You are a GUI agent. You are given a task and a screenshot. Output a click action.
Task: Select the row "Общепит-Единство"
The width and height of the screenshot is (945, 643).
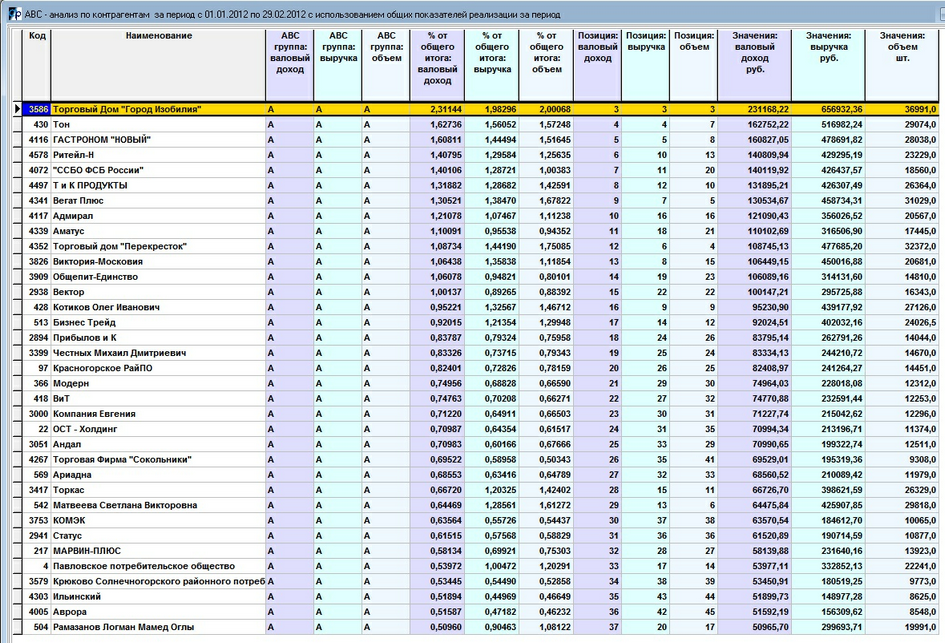(x=480, y=277)
